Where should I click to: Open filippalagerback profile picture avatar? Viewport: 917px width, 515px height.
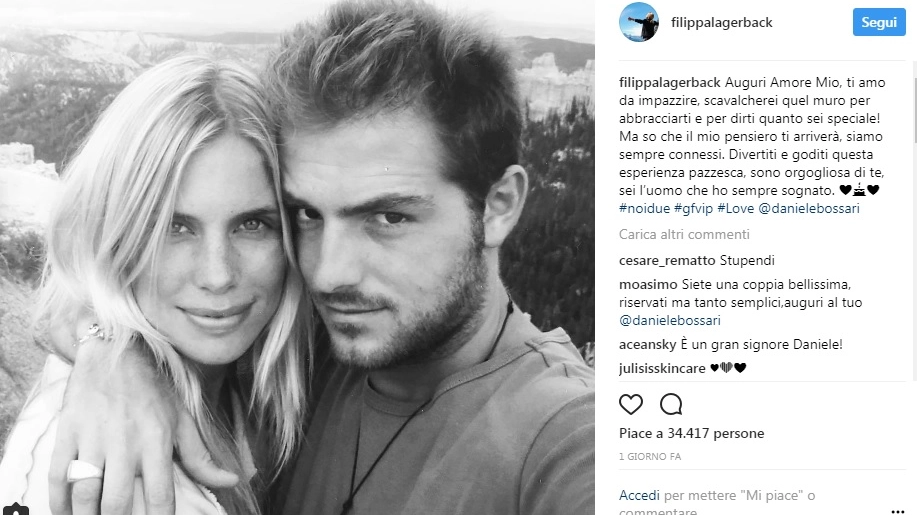point(639,22)
